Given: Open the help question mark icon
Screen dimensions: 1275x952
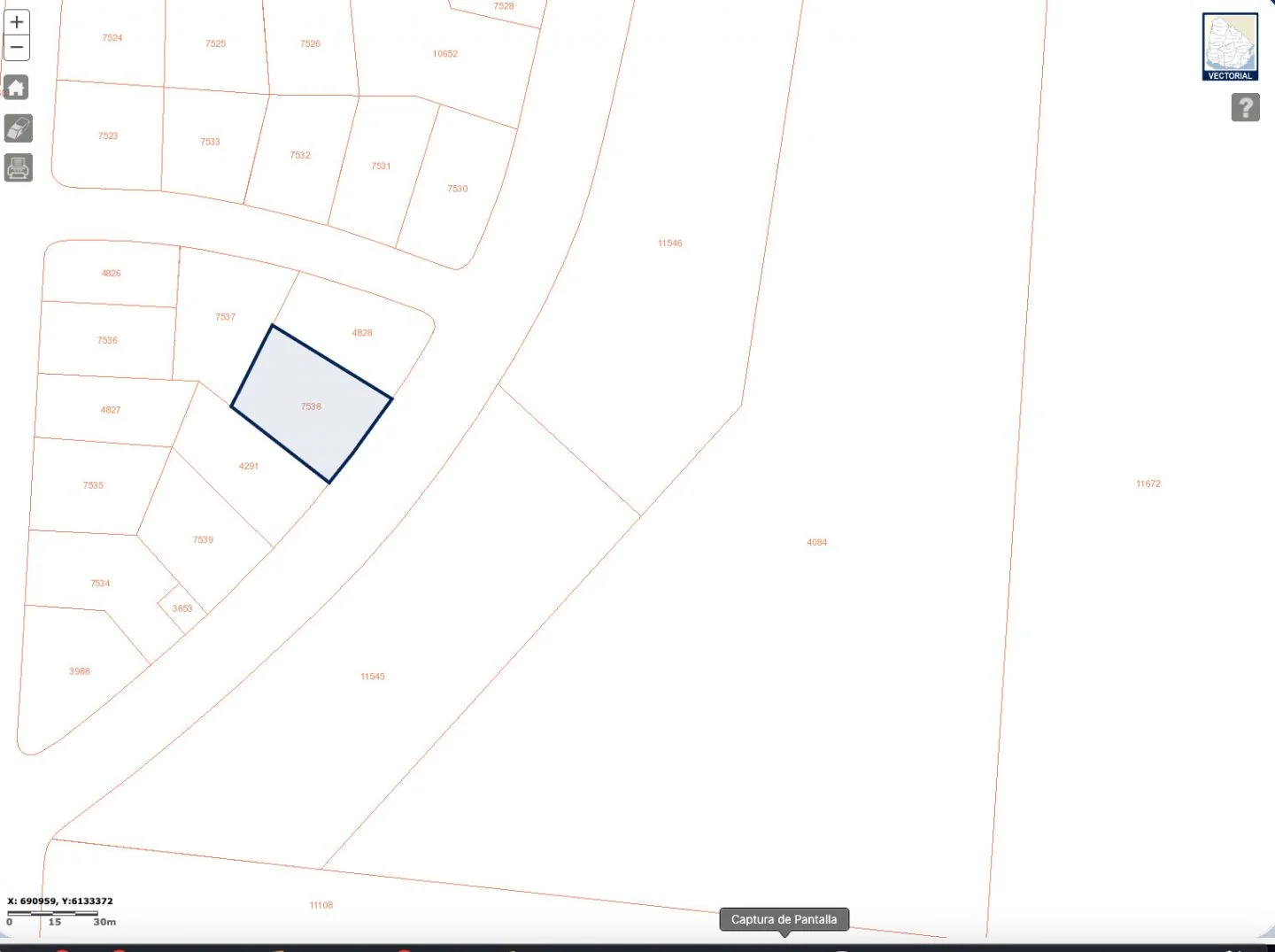Looking at the screenshot, I should pos(1245,107).
